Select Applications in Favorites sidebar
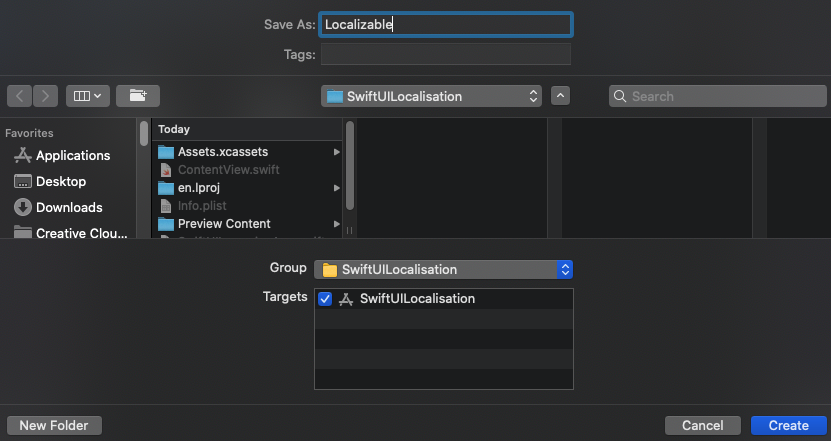 click(x=73, y=155)
